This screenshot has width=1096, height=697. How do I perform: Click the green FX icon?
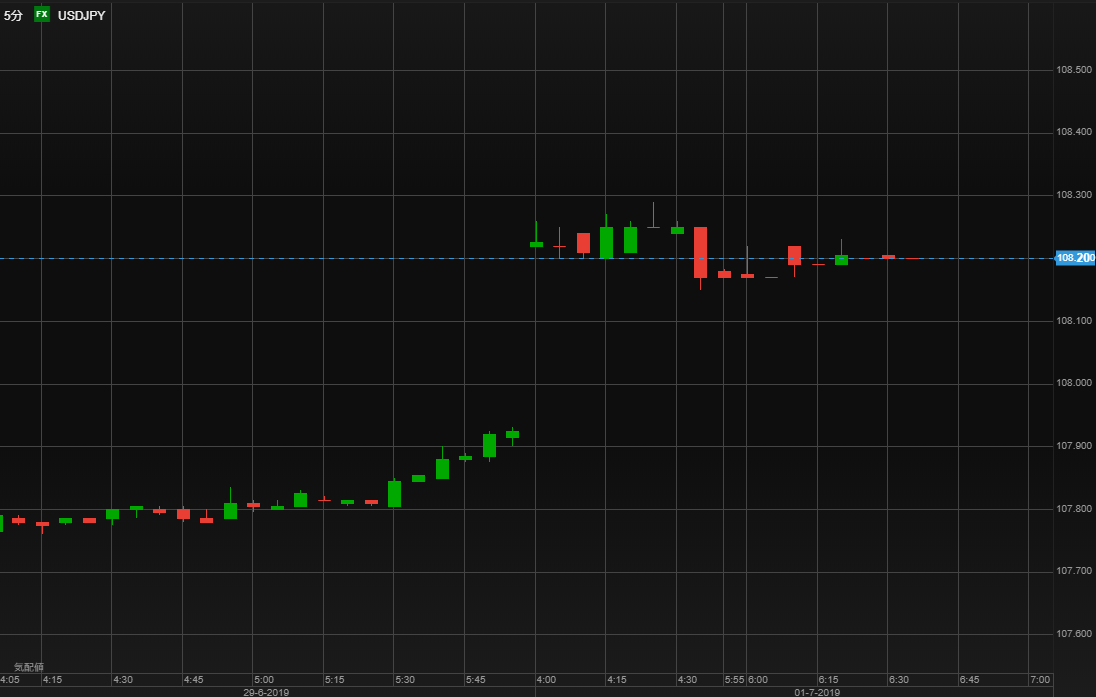42,15
